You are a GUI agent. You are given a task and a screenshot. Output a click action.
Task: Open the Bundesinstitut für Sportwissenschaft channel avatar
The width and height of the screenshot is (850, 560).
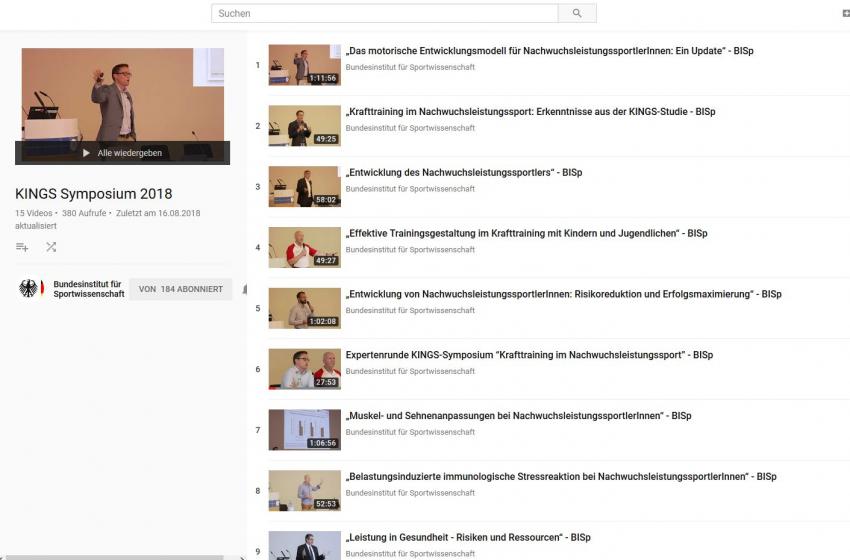pyautogui.click(x=30, y=289)
